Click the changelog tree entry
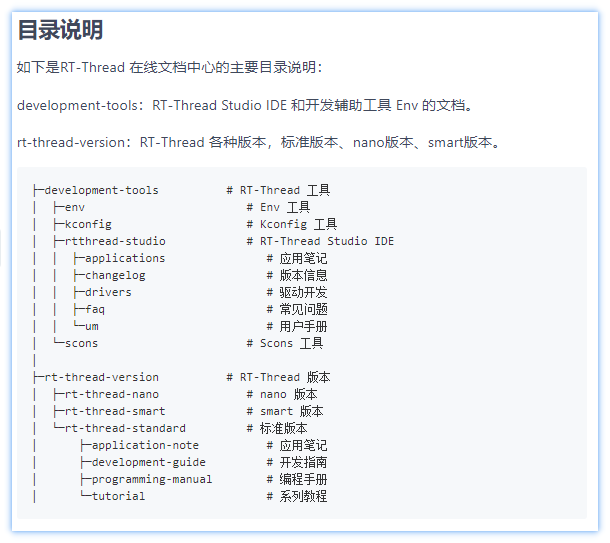The width and height of the screenshot is (610, 543). 115,275
